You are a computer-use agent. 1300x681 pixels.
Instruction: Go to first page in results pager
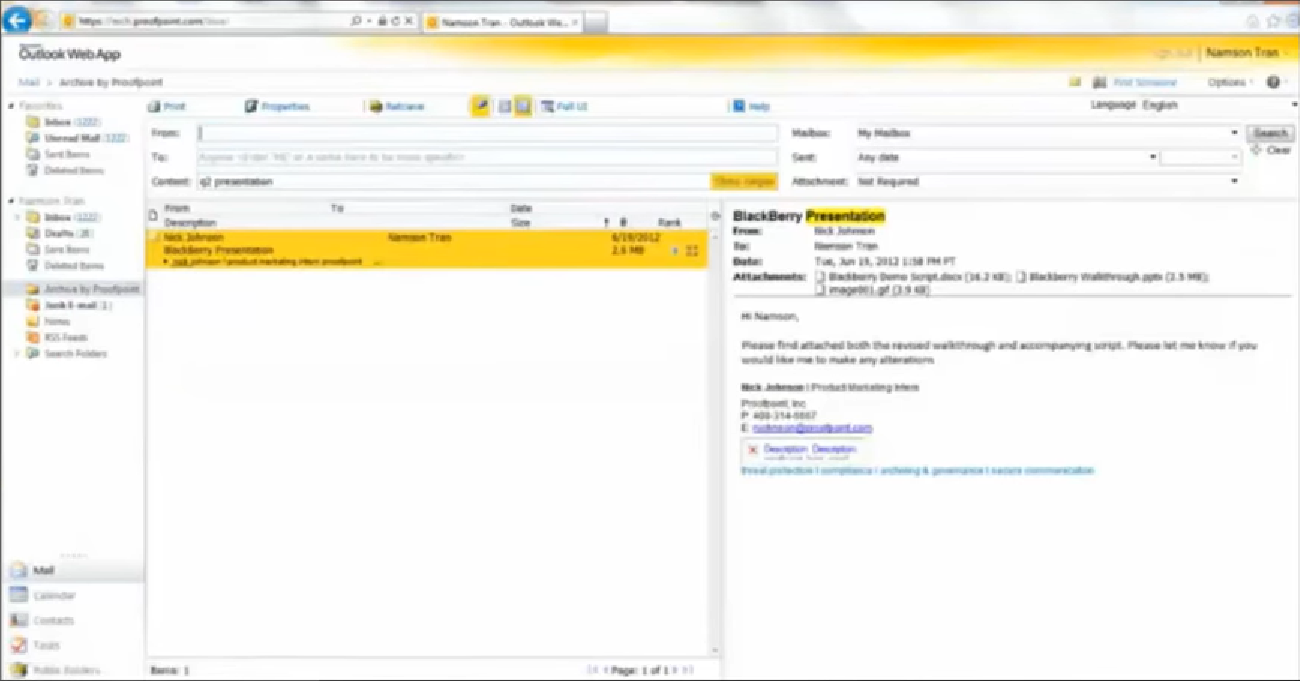(593, 669)
